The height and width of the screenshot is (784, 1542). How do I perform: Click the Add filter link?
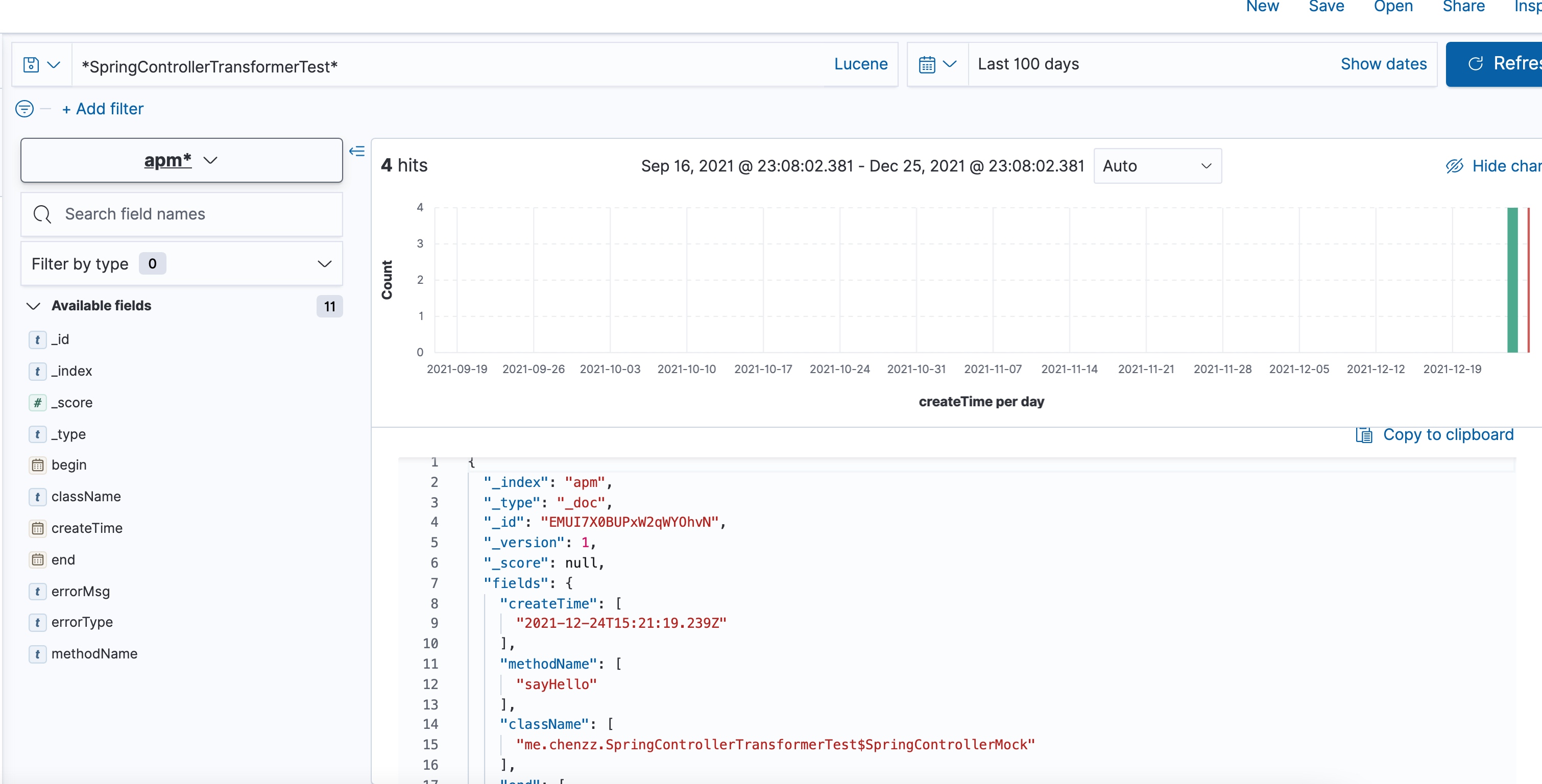(102, 109)
